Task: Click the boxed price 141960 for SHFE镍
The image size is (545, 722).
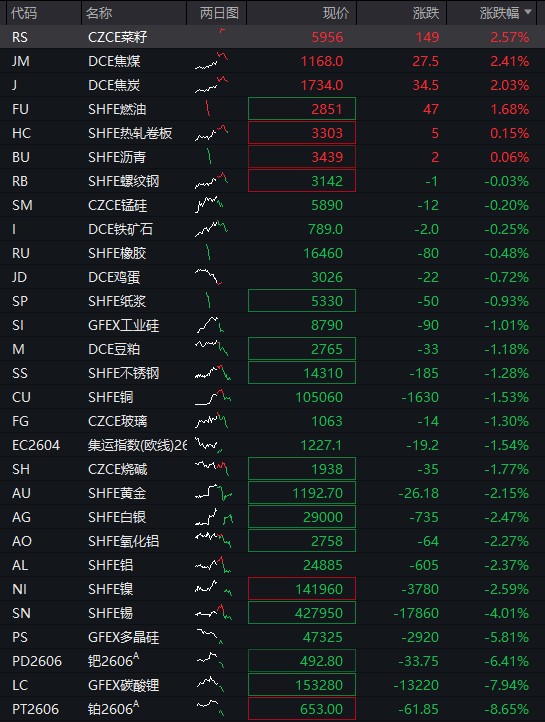Action: (x=302, y=589)
